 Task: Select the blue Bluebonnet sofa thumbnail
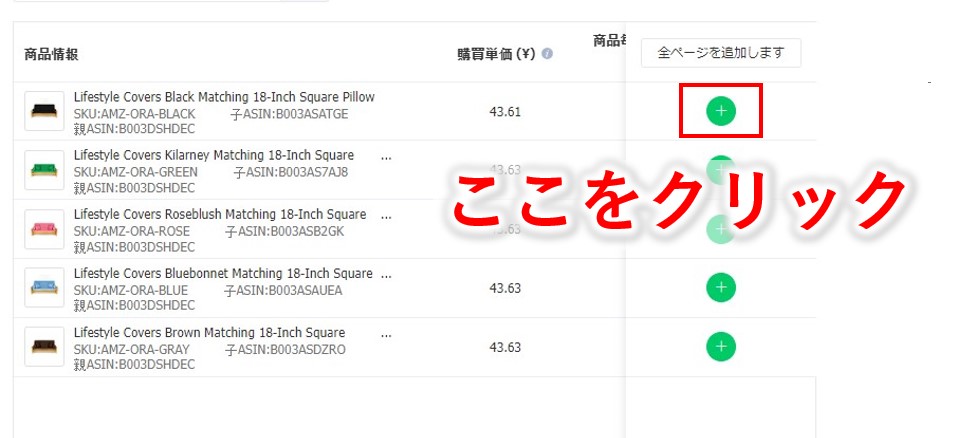(x=44, y=288)
